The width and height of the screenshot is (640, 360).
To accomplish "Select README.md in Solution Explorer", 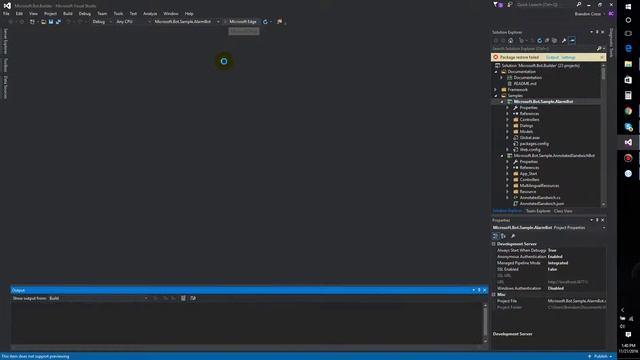I will (525, 84).
